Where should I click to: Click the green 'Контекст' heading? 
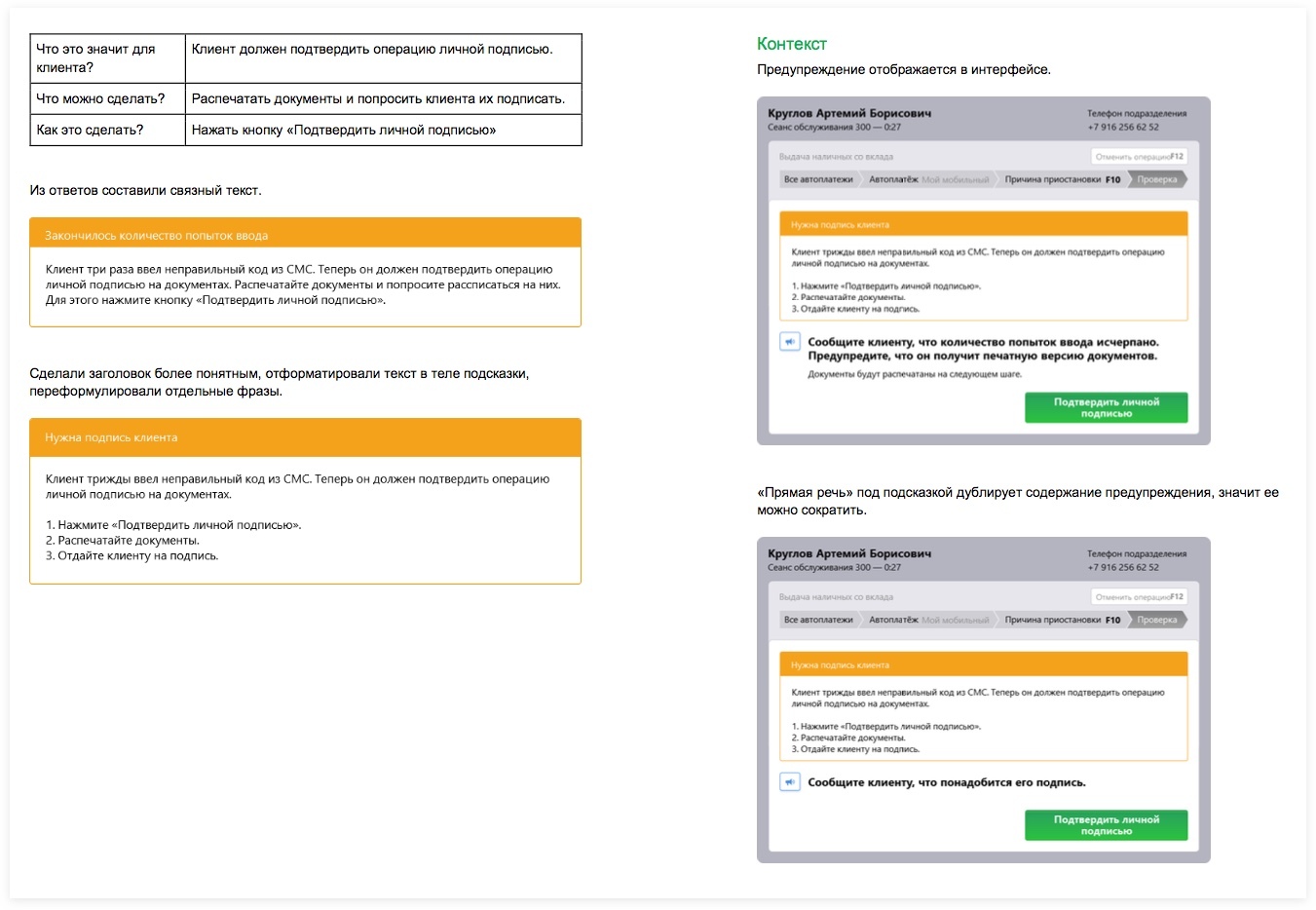click(792, 44)
